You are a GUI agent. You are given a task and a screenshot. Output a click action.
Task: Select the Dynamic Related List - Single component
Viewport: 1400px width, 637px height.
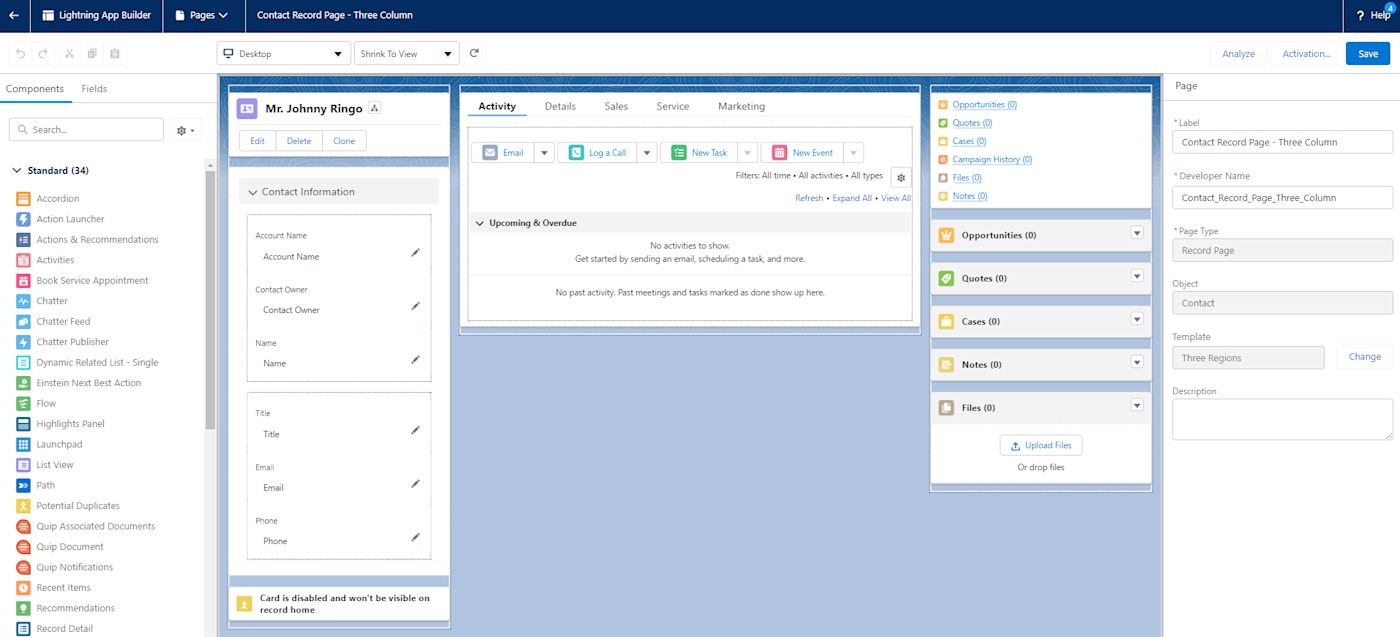tap(87, 362)
